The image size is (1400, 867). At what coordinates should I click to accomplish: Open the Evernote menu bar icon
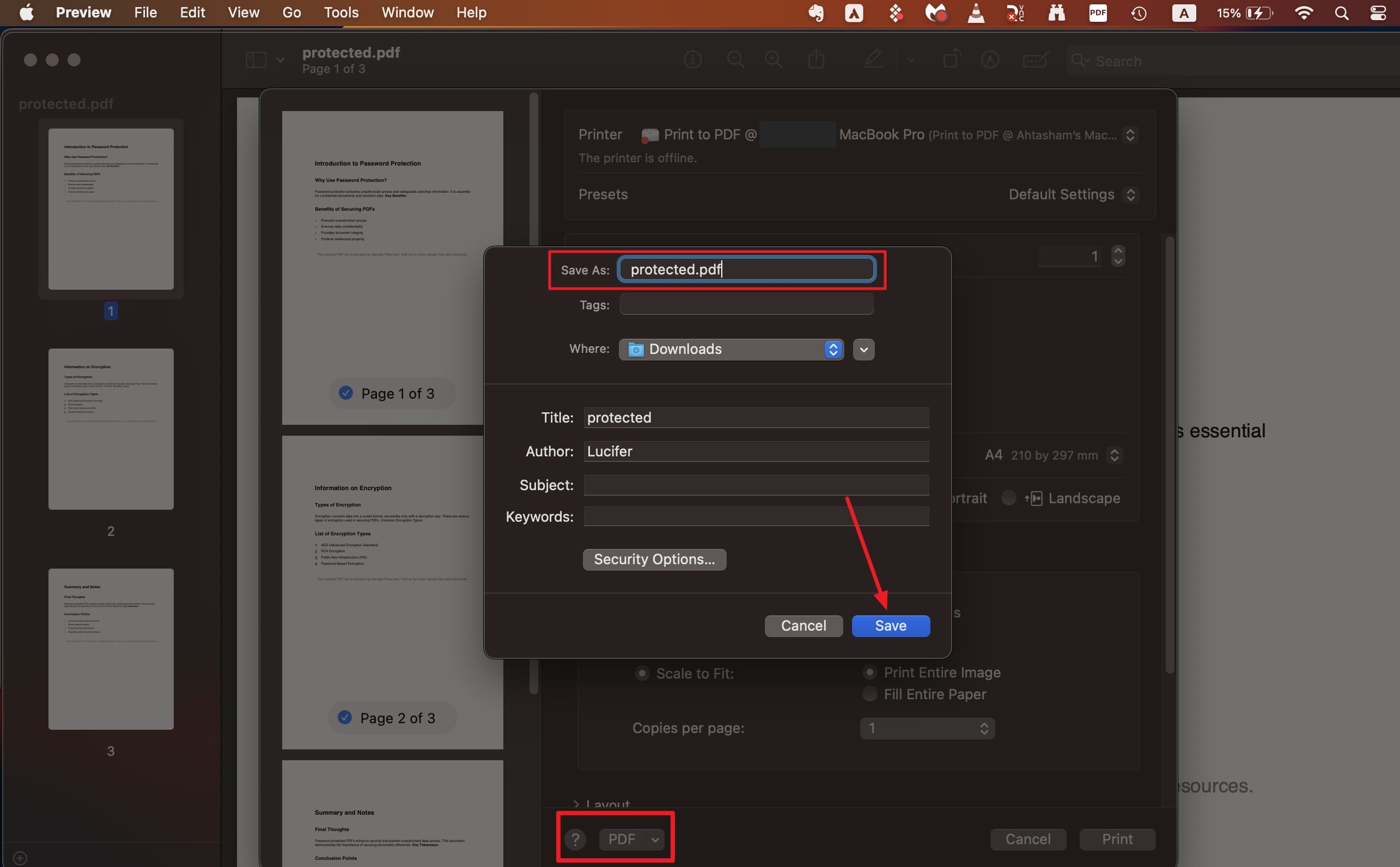point(816,13)
